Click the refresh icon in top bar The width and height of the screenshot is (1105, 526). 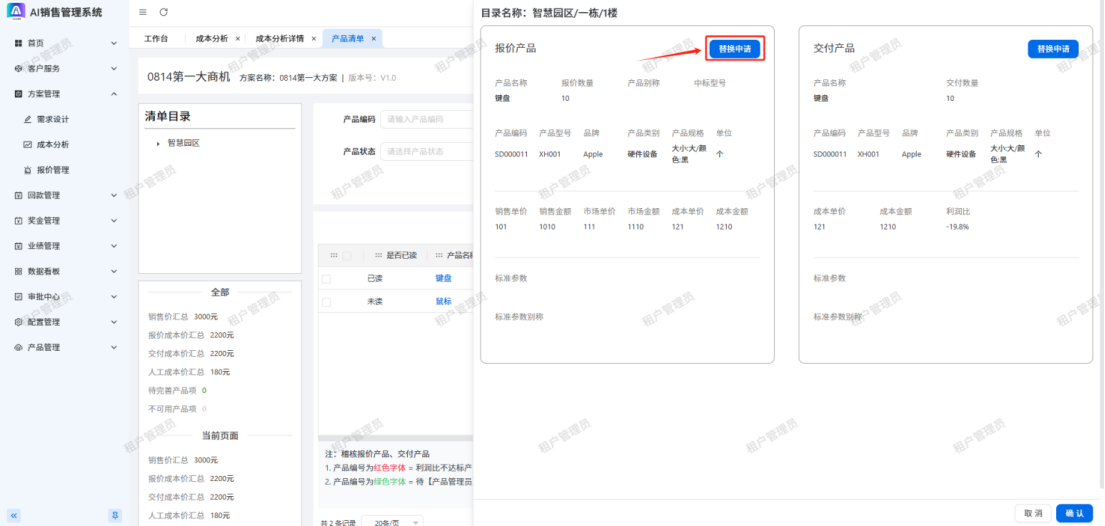[163, 12]
